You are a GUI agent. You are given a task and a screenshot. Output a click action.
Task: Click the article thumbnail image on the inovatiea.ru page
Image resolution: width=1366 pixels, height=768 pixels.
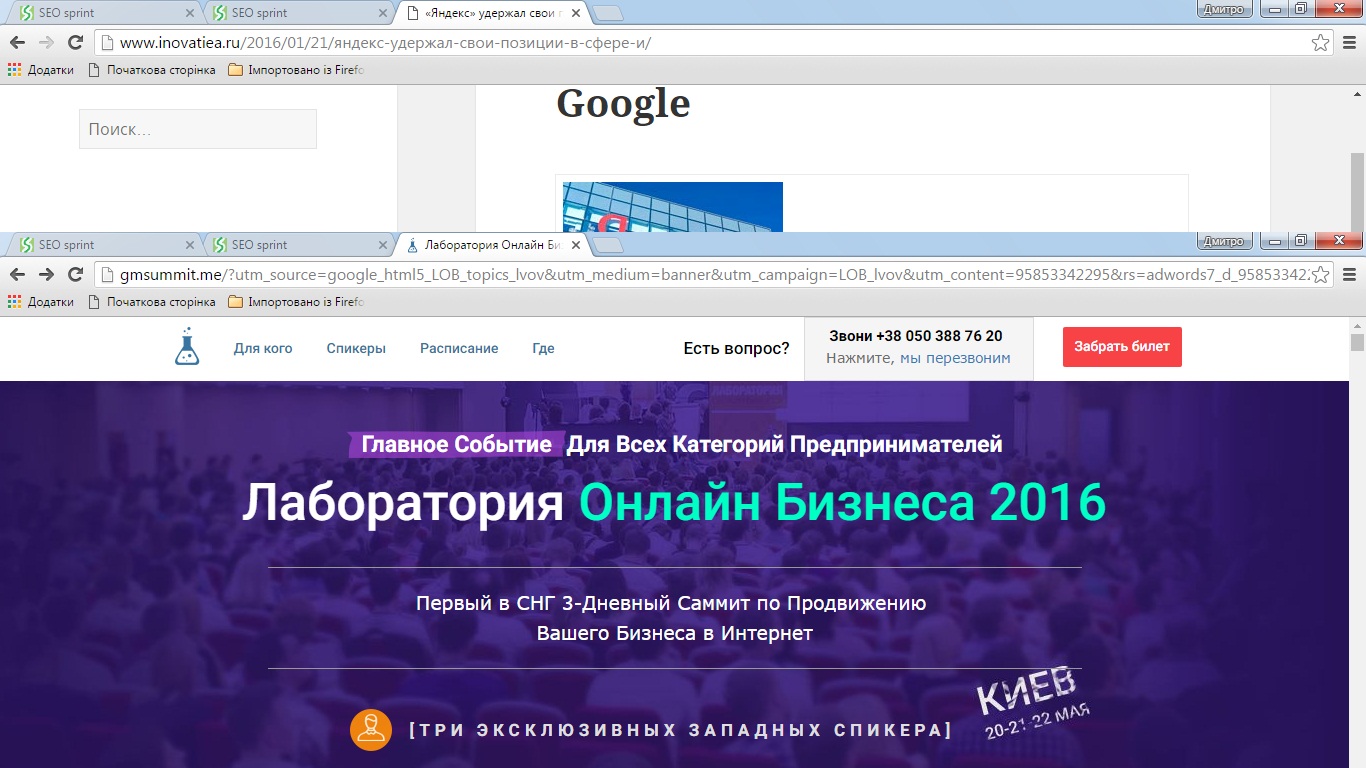(x=673, y=207)
